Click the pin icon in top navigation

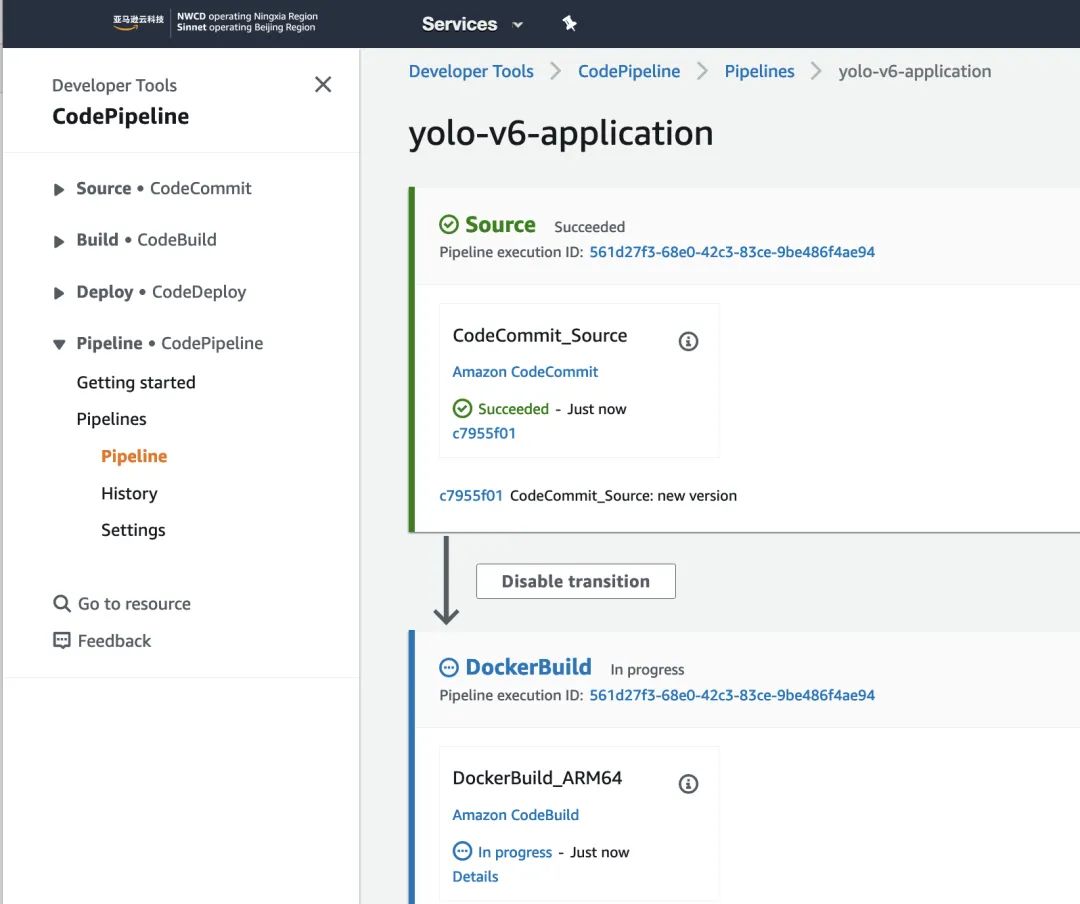click(x=569, y=24)
